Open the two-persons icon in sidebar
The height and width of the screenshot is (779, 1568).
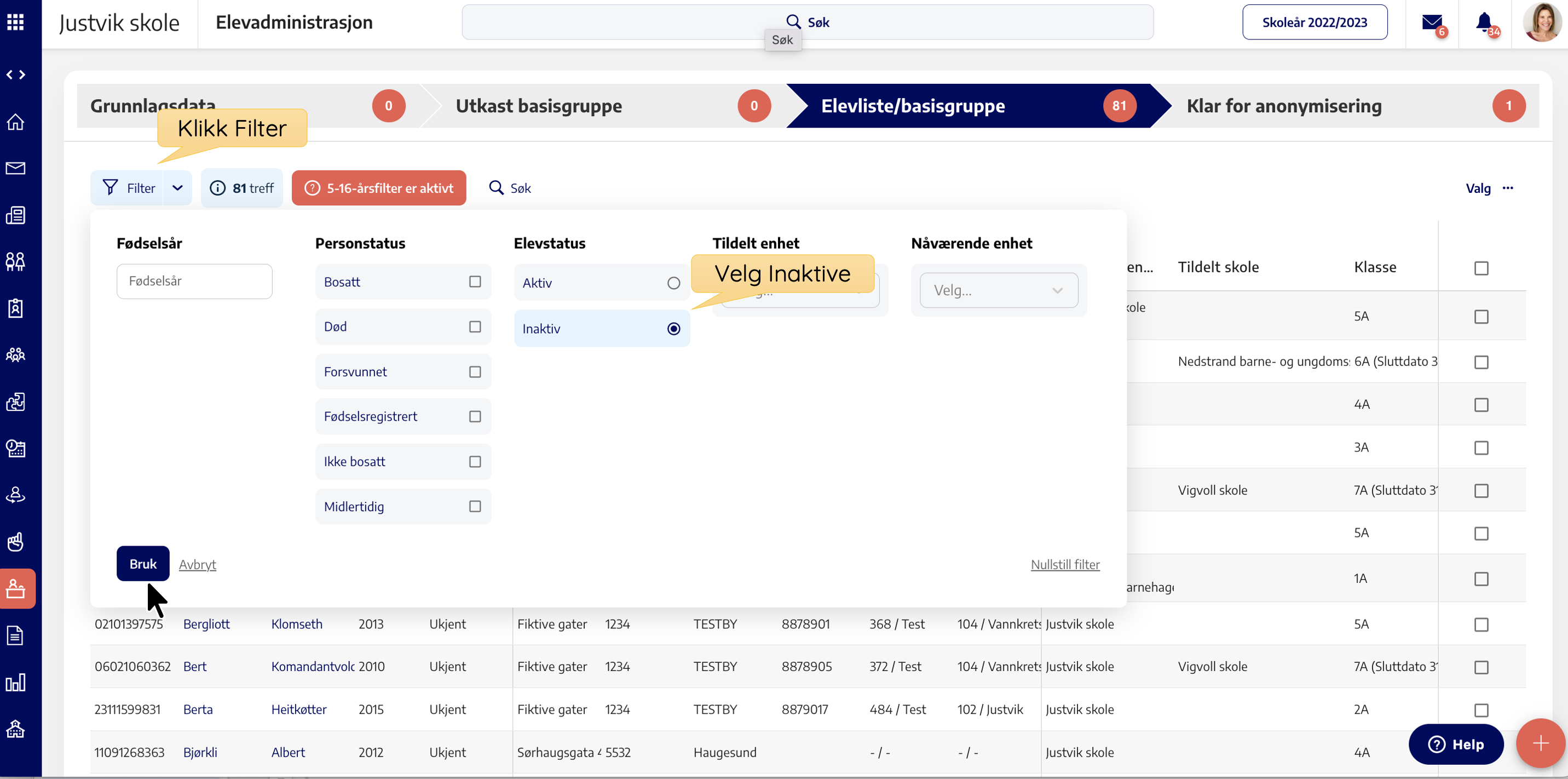15,261
